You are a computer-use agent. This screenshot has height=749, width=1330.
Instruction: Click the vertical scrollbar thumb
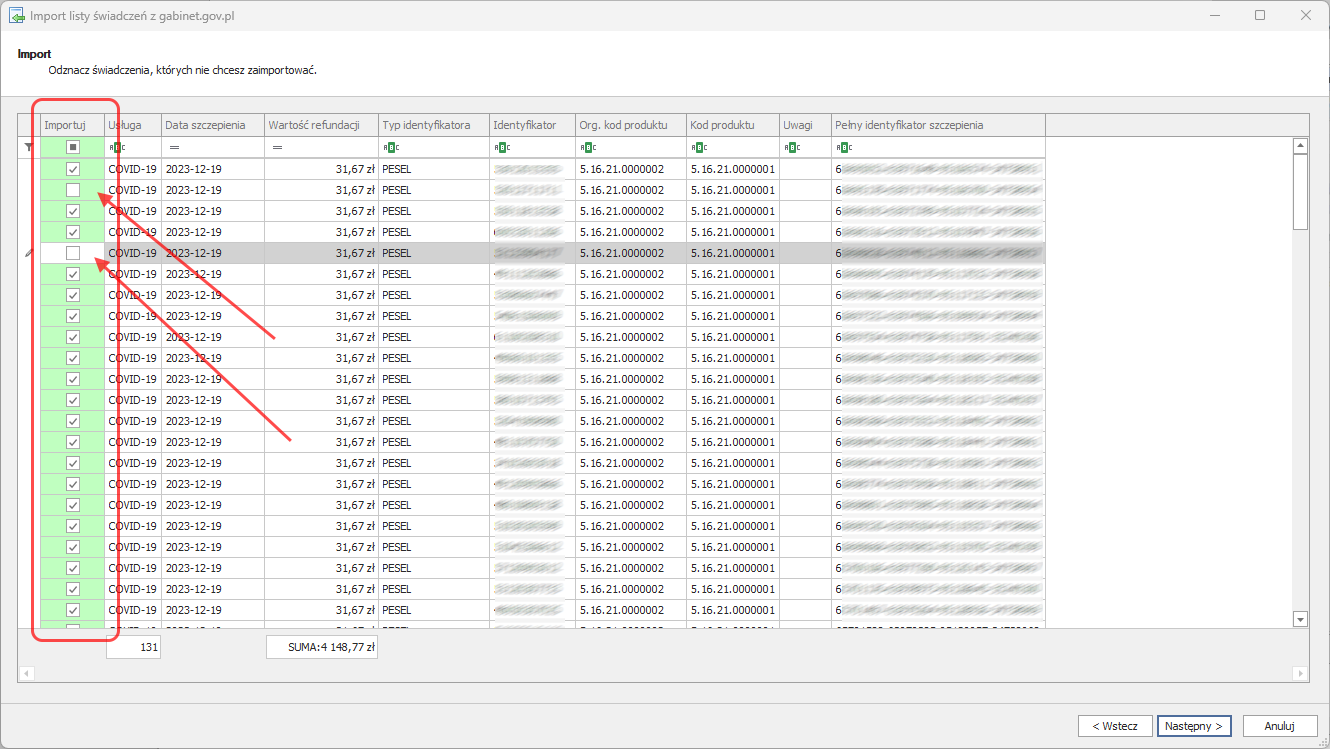pyautogui.click(x=1300, y=192)
